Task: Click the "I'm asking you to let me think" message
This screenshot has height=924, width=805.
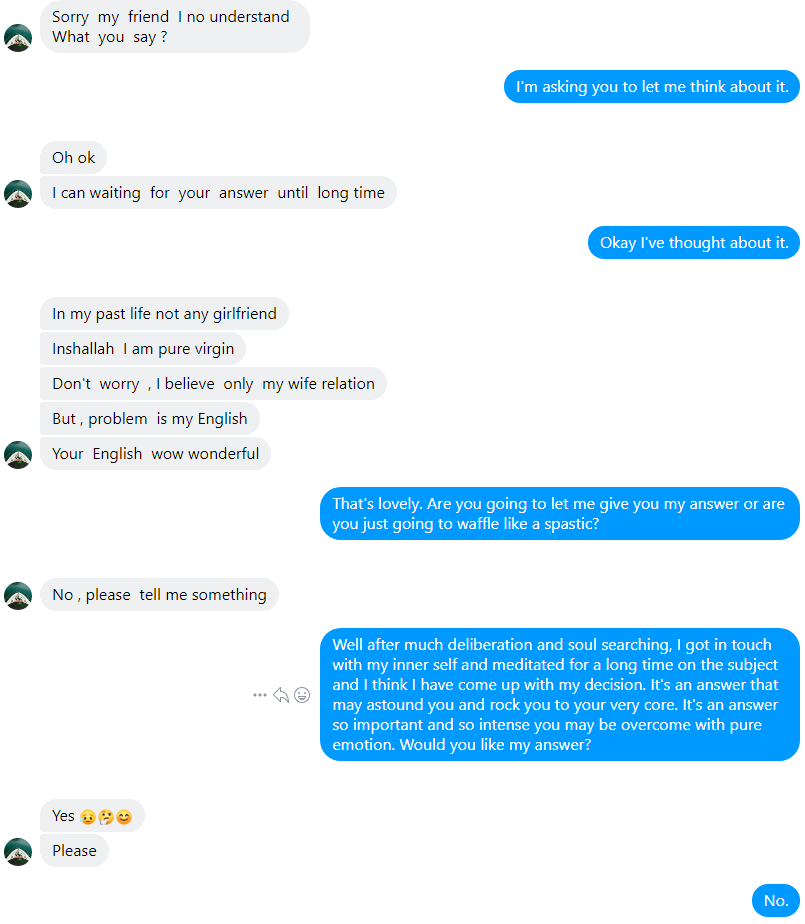Action: 651,87
